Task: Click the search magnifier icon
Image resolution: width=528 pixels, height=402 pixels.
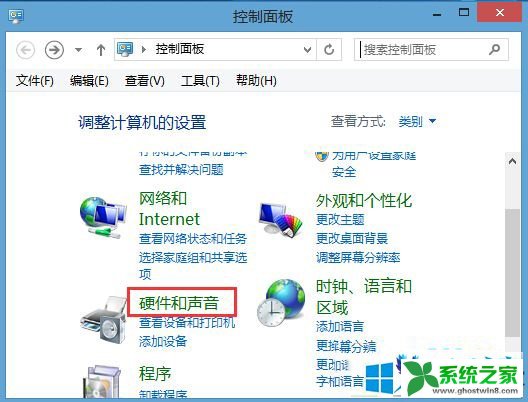Action: 494,49
